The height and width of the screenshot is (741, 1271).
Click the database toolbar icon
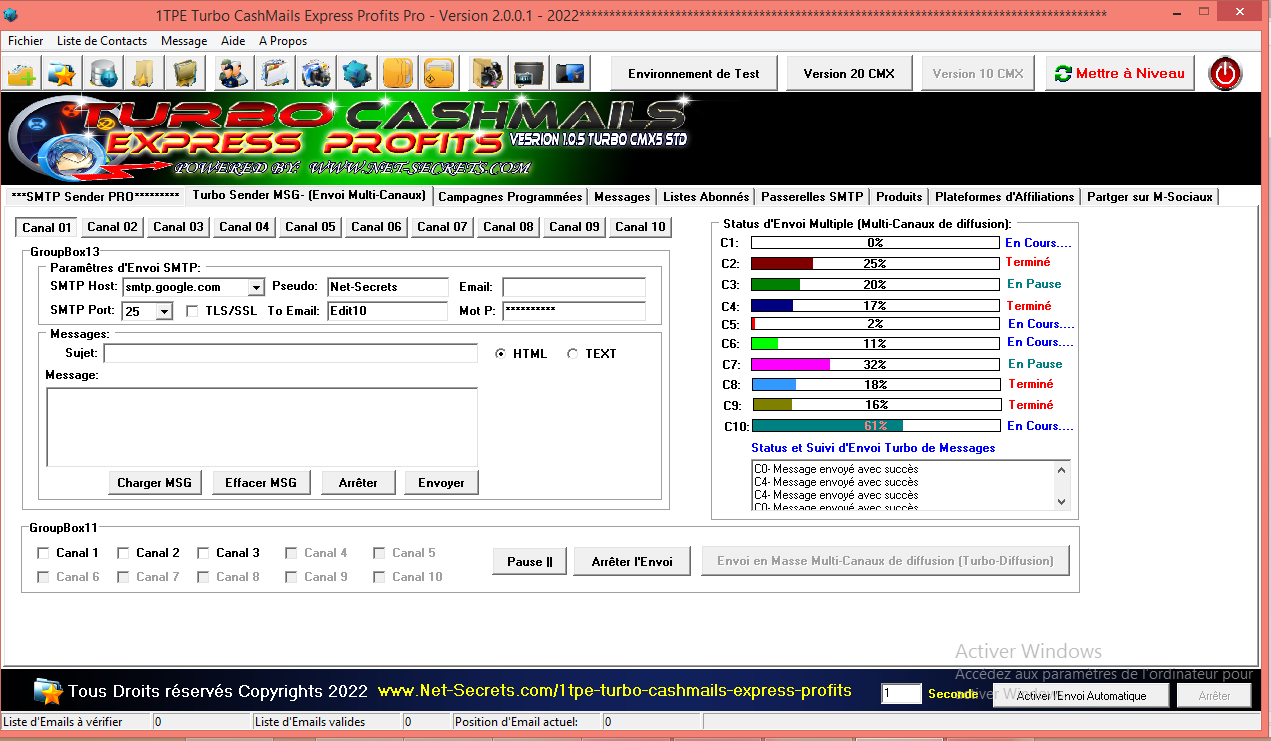[x=103, y=73]
